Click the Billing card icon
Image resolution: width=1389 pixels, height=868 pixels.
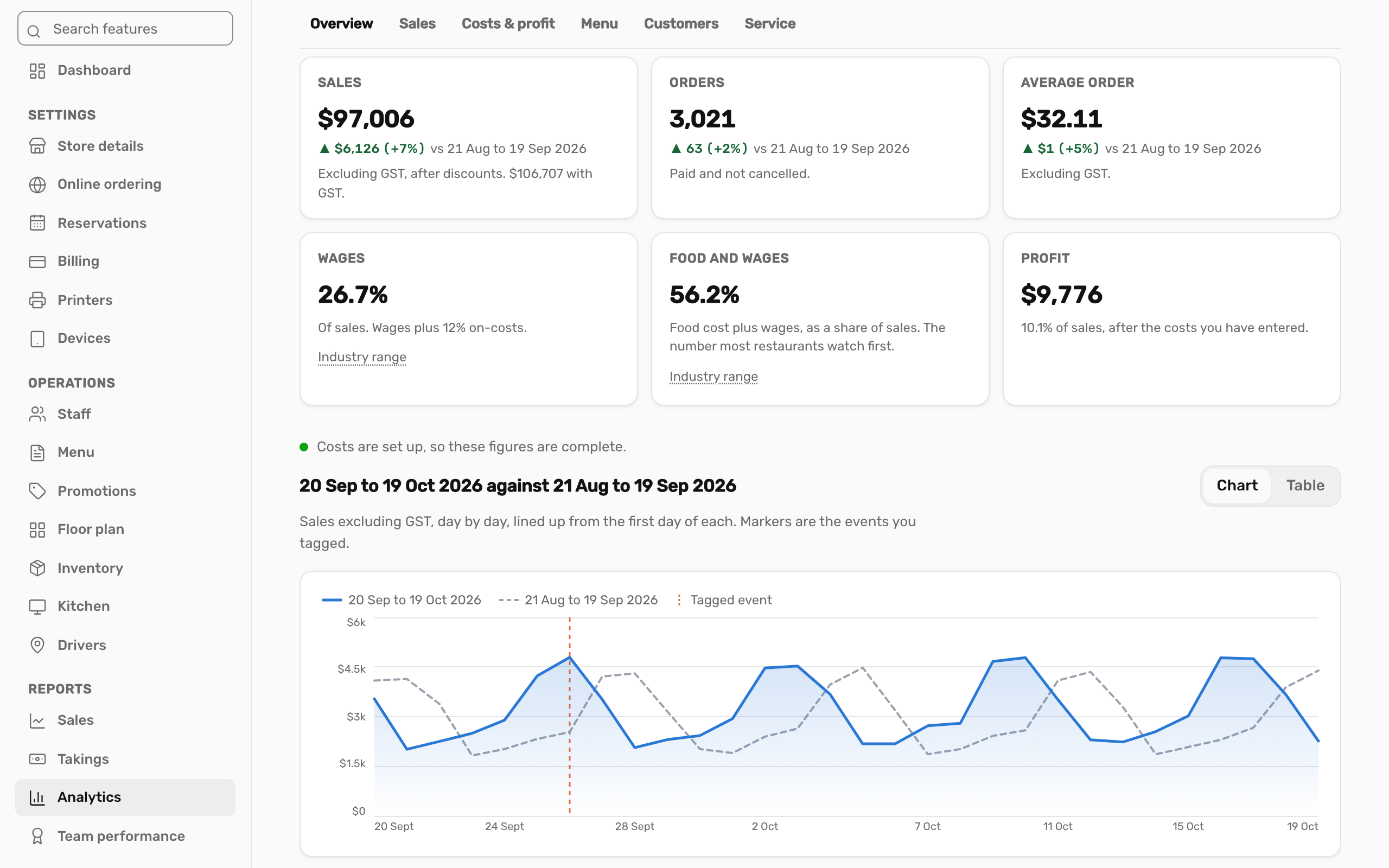[37, 262]
